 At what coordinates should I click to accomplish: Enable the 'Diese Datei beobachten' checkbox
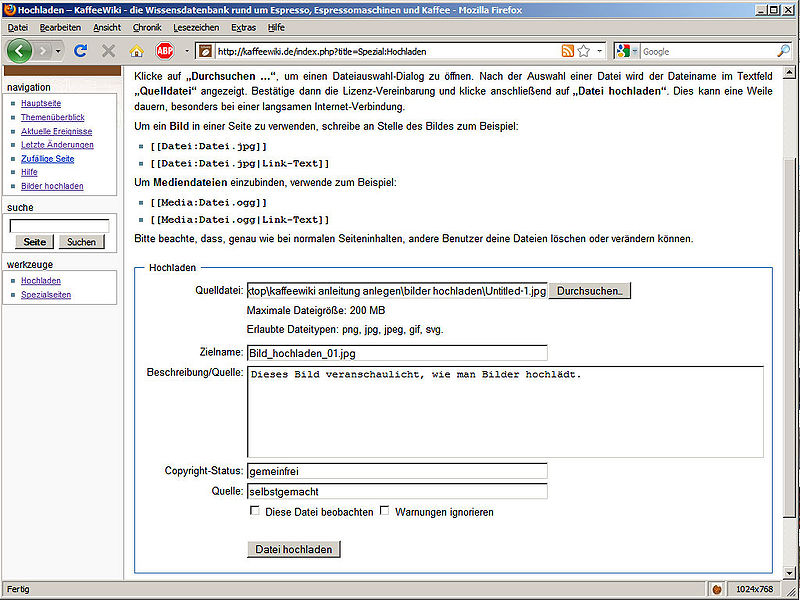click(255, 511)
